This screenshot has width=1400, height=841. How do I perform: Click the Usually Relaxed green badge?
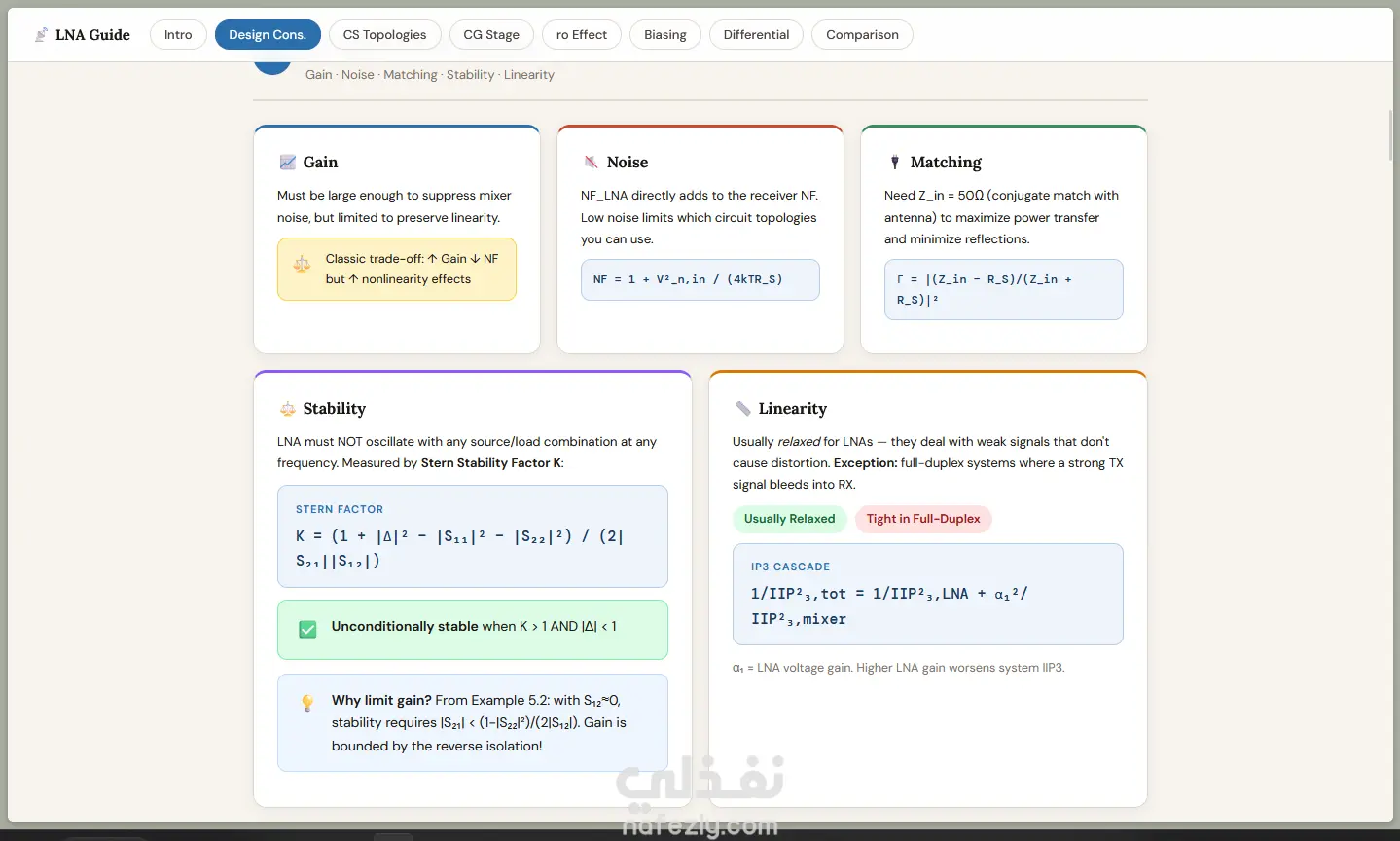coord(790,519)
